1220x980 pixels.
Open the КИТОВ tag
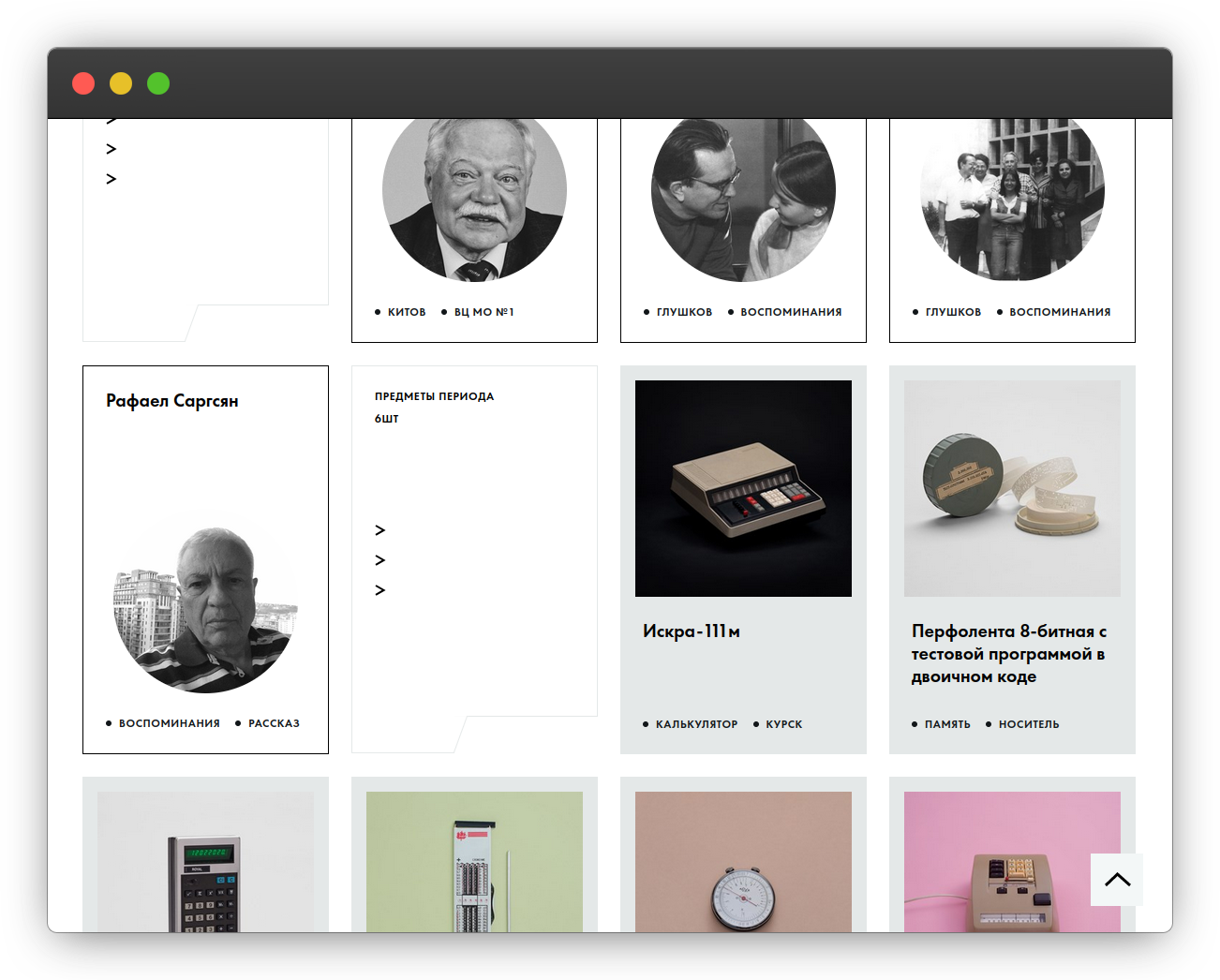407,311
